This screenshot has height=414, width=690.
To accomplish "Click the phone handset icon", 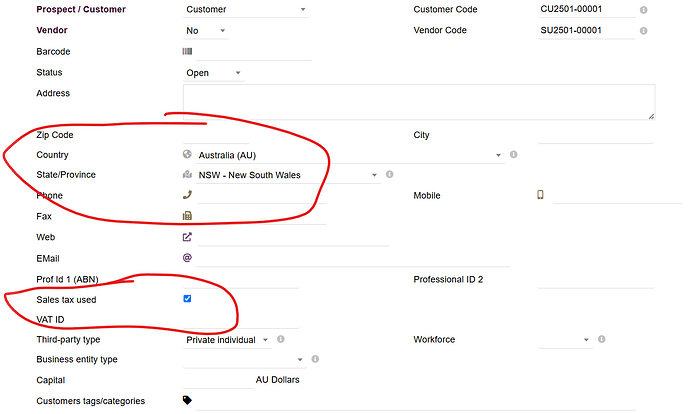I will (x=187, y=195).
